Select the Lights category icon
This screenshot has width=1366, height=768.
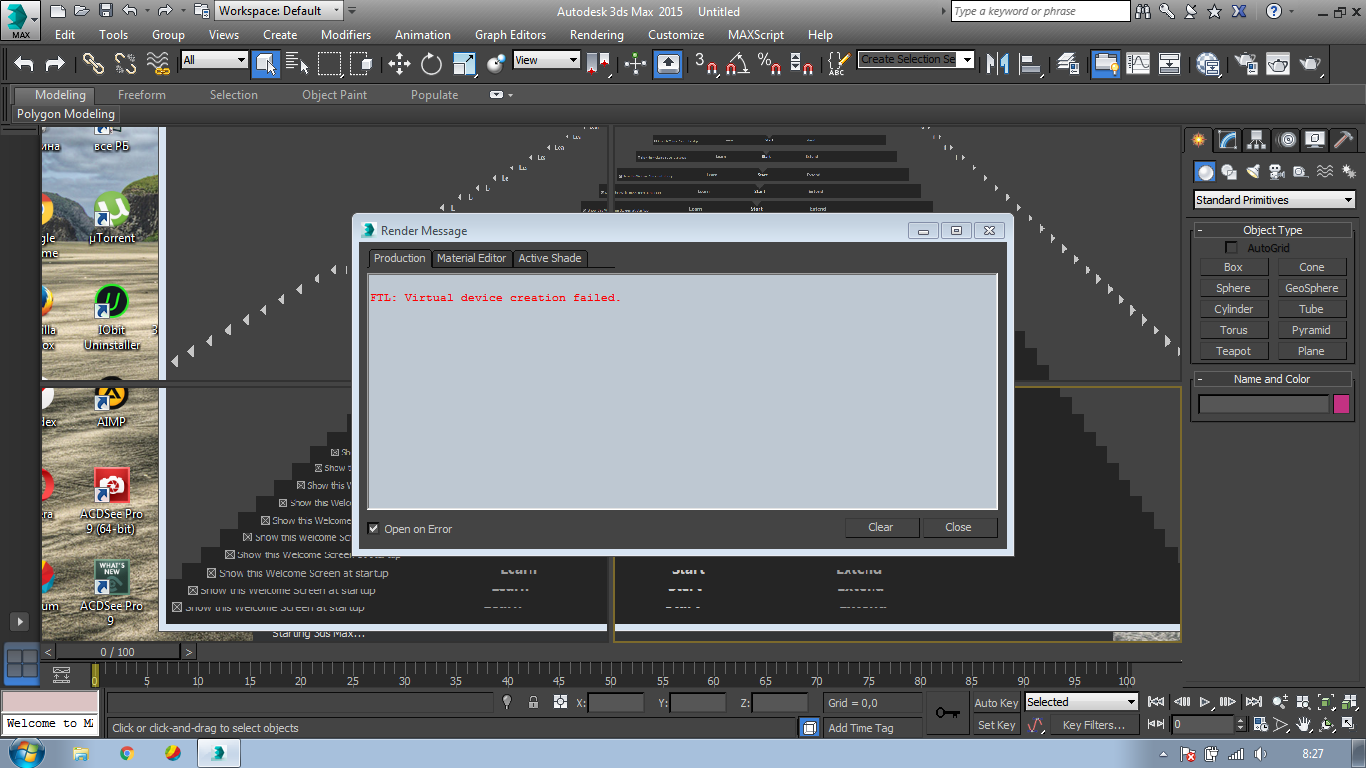1253,172
